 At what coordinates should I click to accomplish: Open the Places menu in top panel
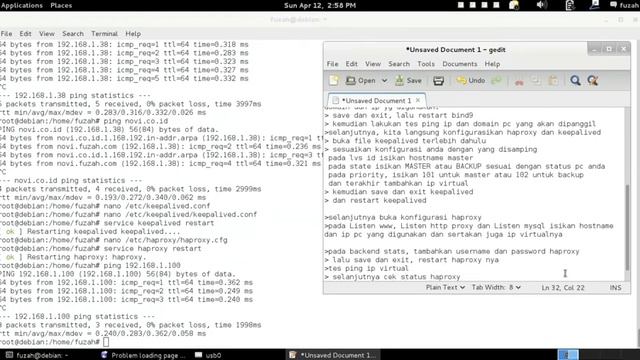point(61,5)
